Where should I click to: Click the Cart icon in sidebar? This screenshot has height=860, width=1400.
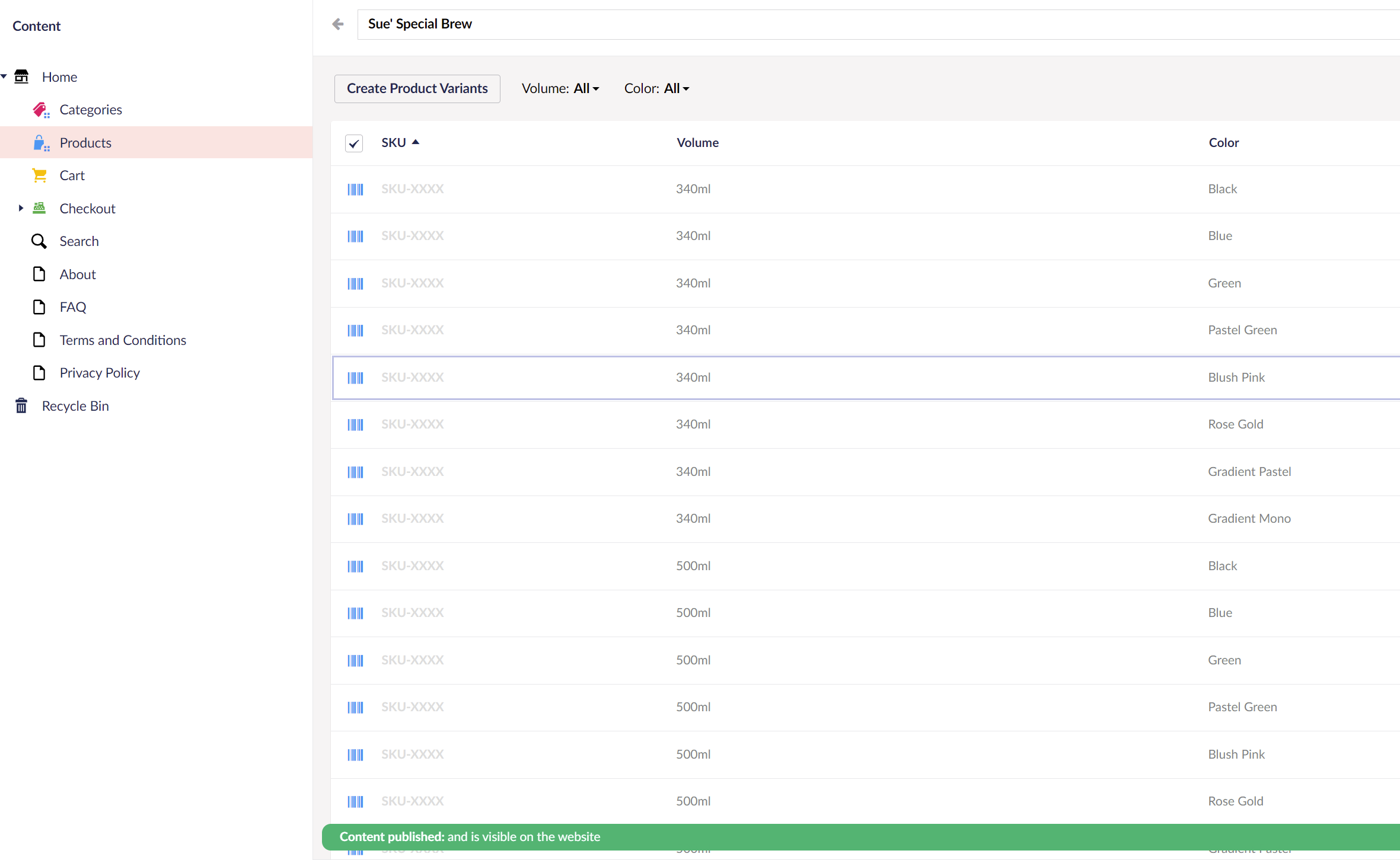[39, 175]
